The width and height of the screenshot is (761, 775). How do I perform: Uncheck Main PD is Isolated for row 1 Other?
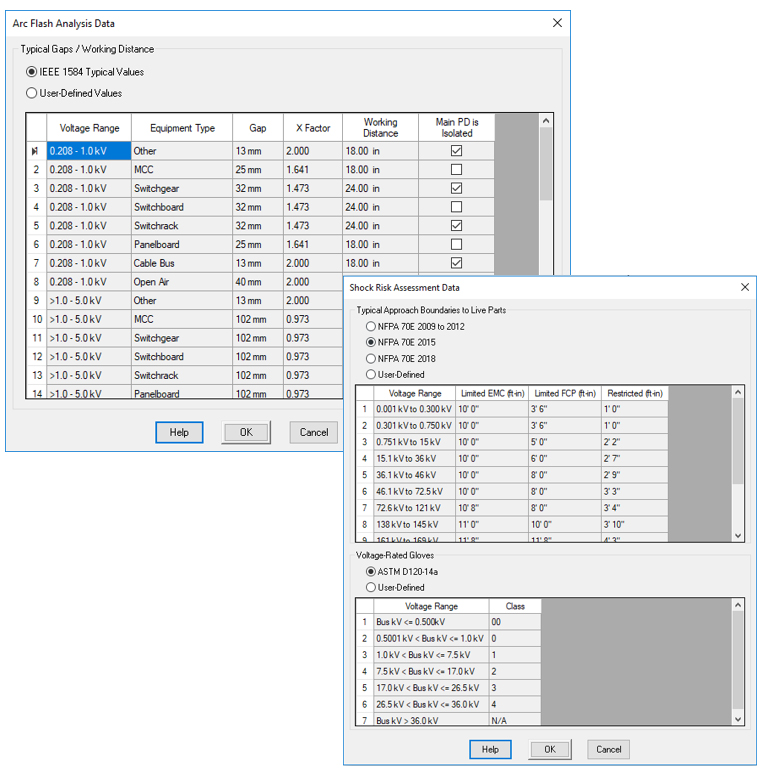tap(457, 151)
